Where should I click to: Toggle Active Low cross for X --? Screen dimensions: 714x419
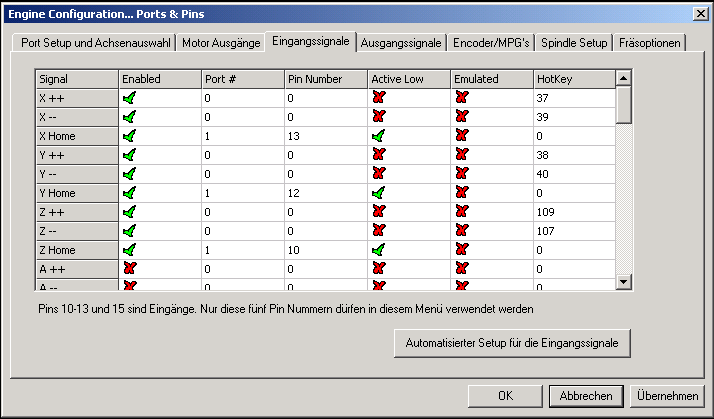pyautogui.click(x=379, y=116)
